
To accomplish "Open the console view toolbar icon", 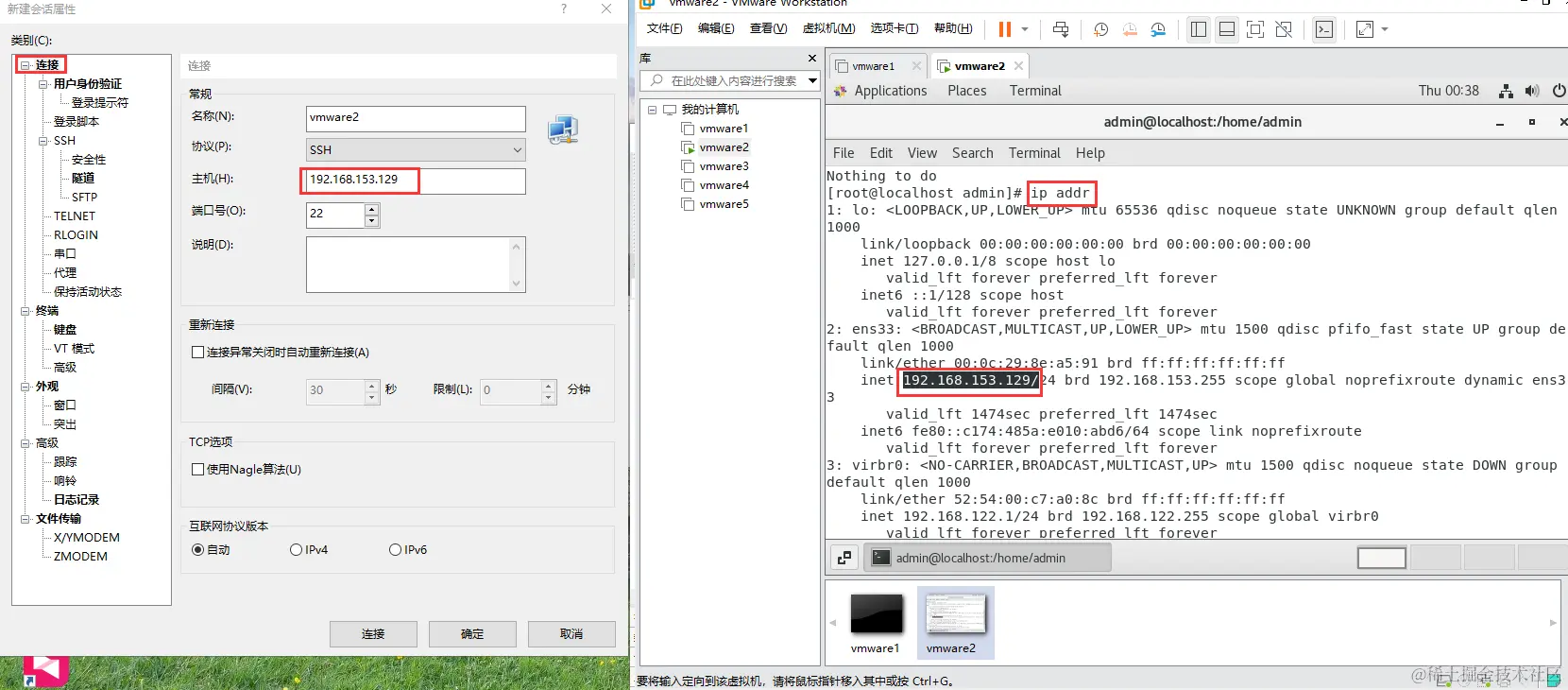I will click(x=1324, y=29).
